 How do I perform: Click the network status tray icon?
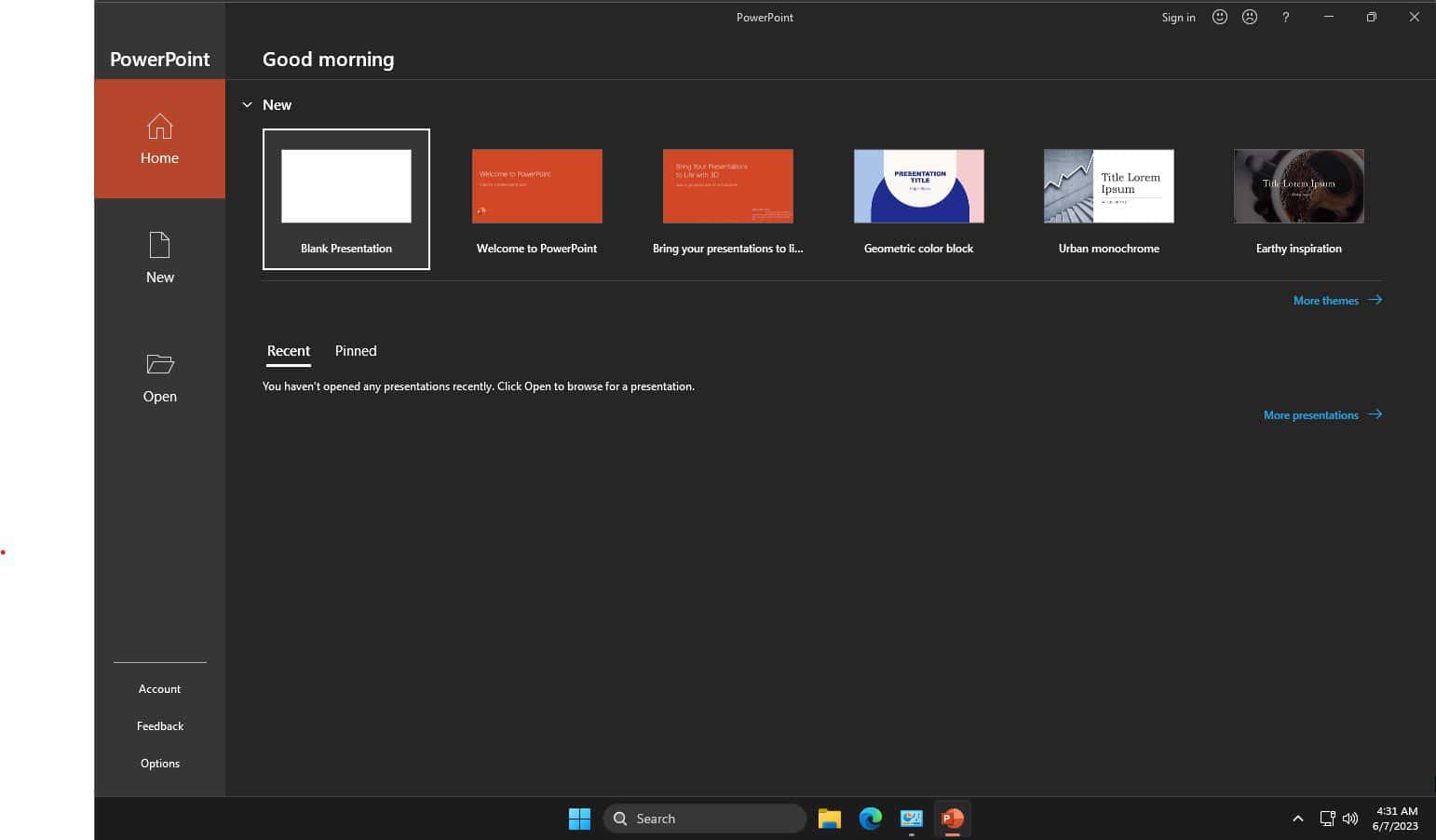click(x=1327, y=819)
